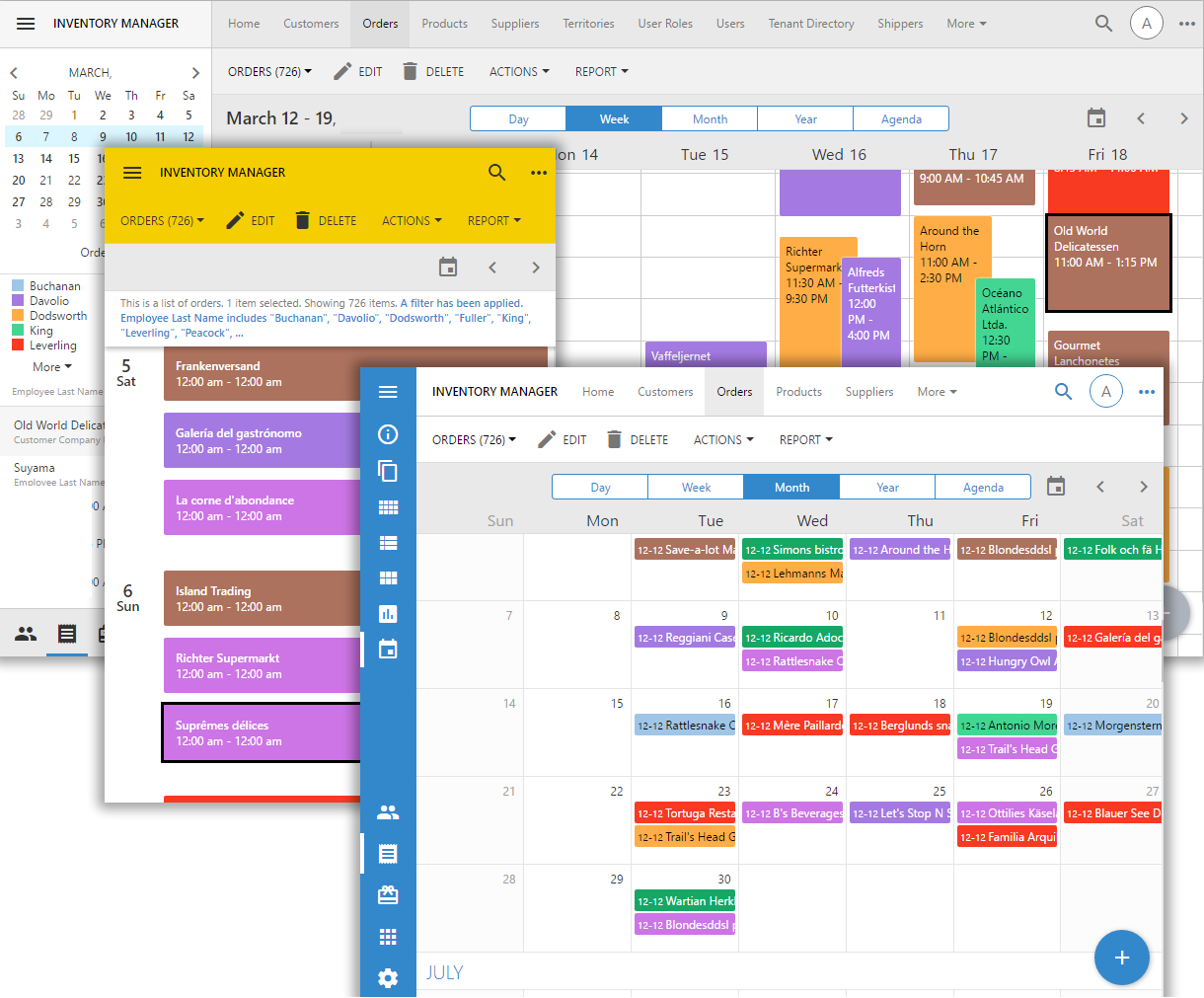Switch to Day view in back window
Image resolution: width=1204 pixels, height=998 pixels.
coord(518,118)
